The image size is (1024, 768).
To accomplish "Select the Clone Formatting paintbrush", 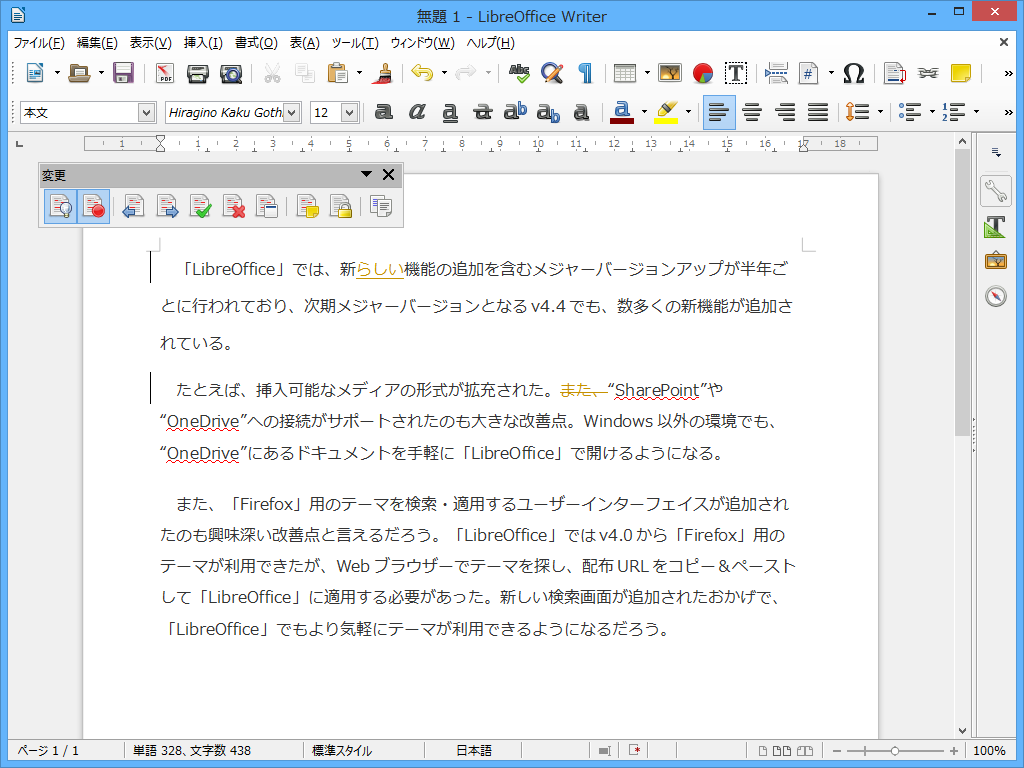I will pos(381,72).
